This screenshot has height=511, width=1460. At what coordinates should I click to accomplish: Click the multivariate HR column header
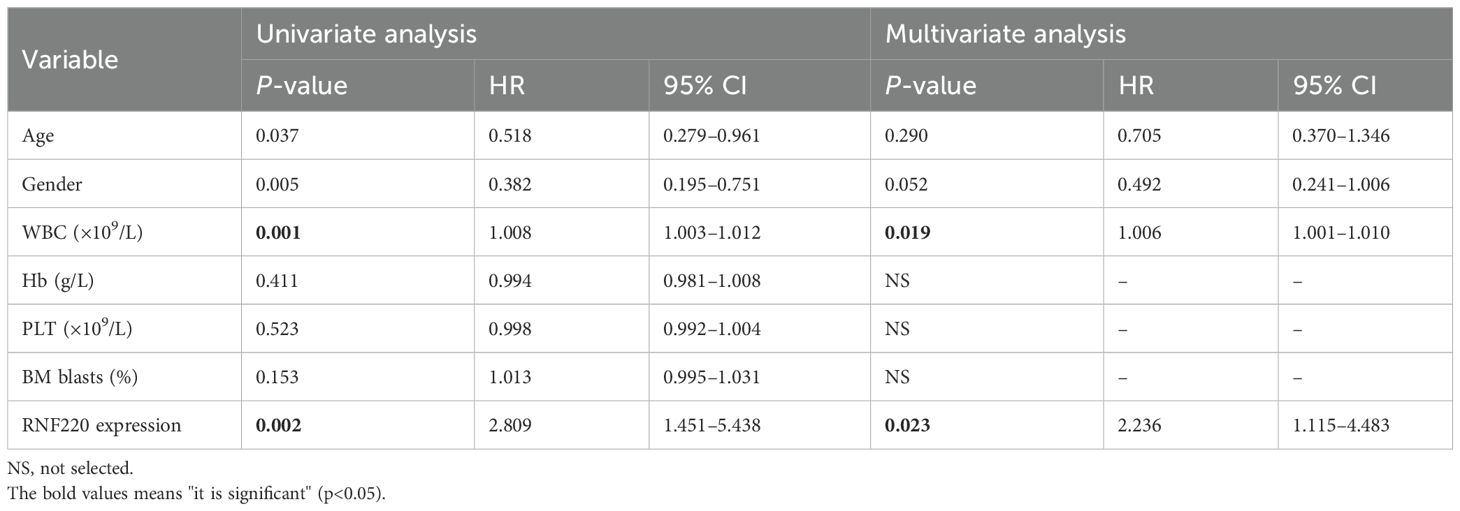1138,86
